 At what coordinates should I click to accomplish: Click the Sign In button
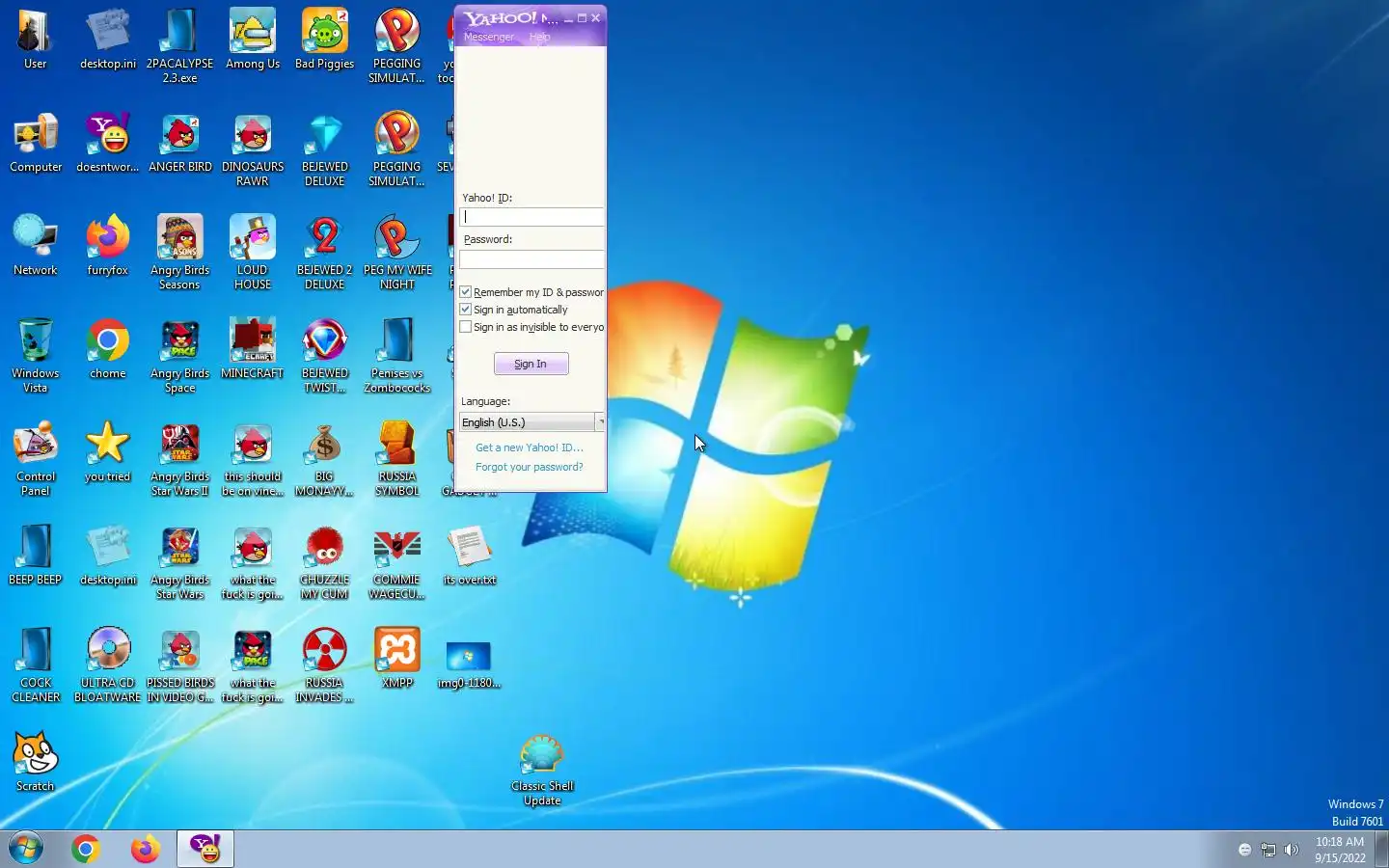(531, 364)
